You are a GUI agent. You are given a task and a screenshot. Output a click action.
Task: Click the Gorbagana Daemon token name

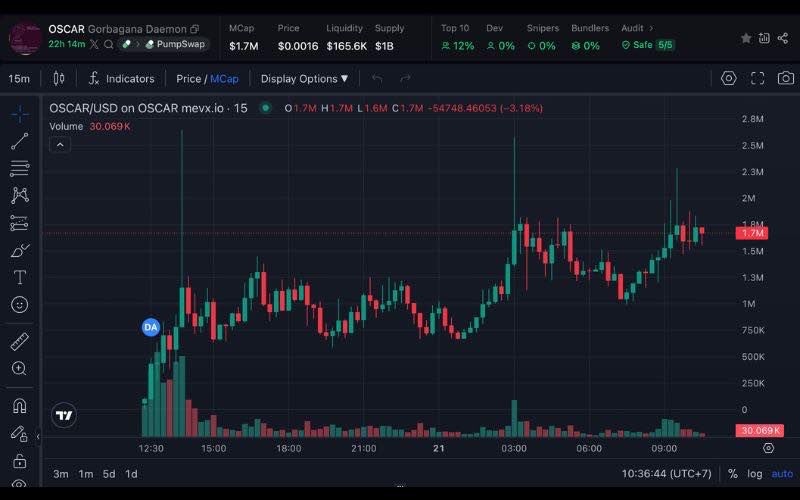coord(137,29)
